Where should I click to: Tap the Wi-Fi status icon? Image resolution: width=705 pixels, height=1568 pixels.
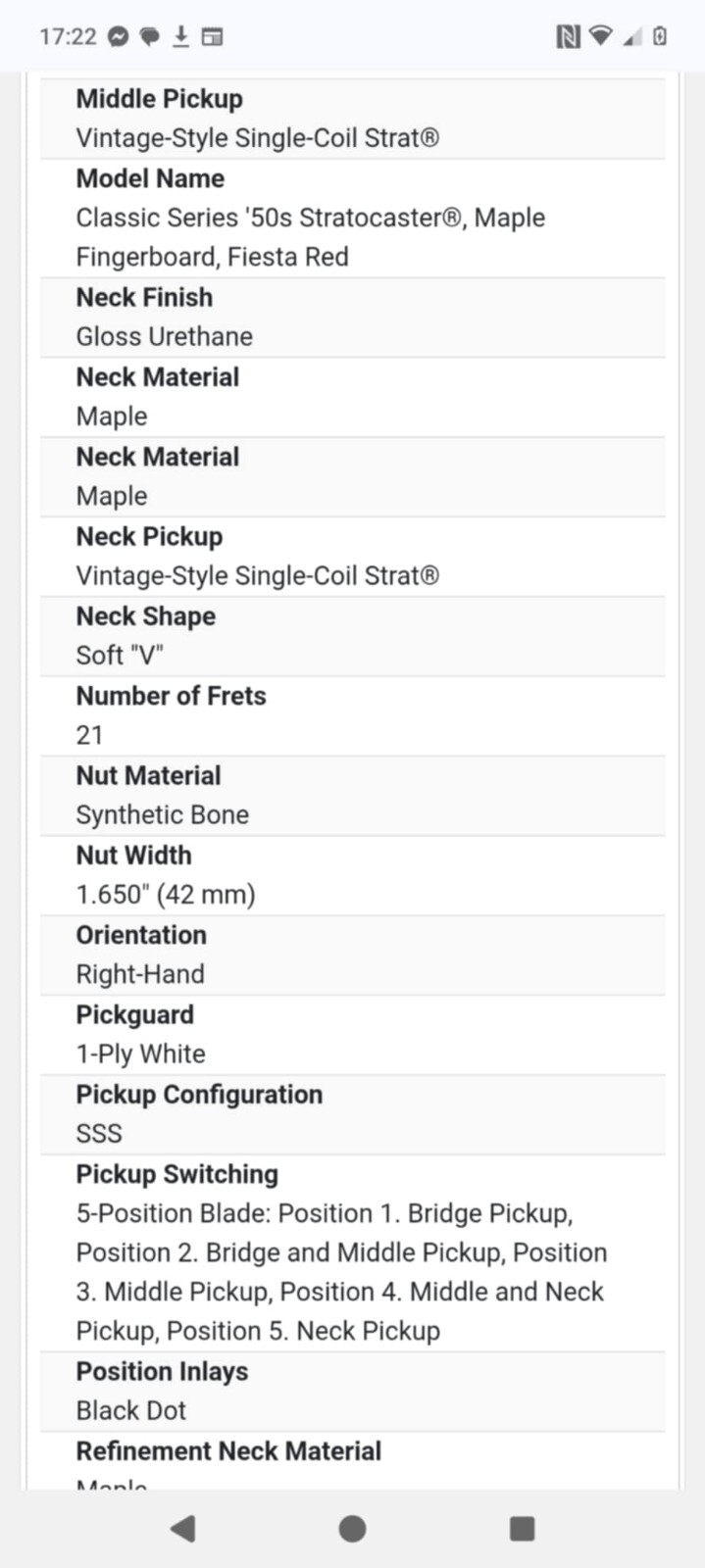pos(600,37)
